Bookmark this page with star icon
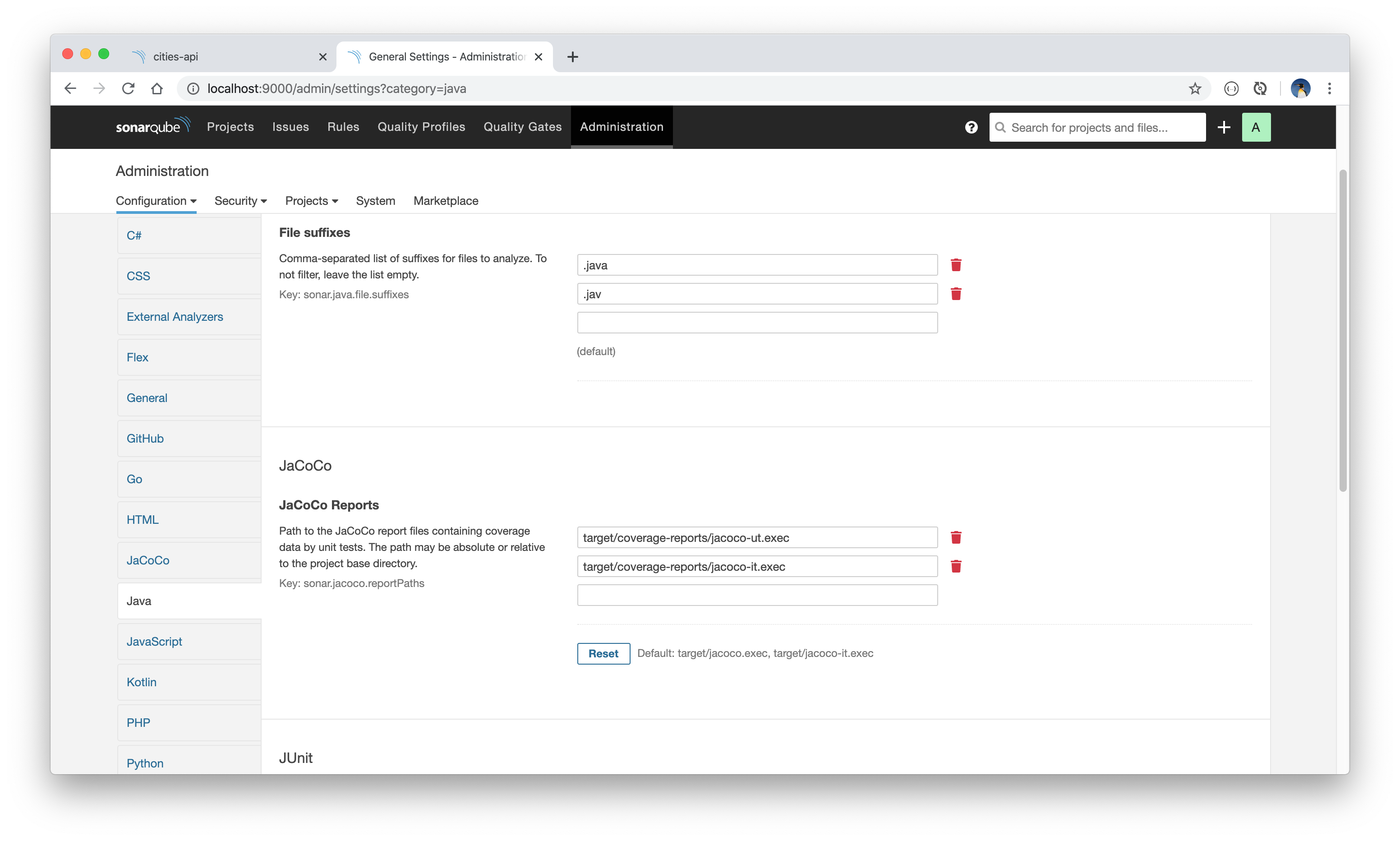 1195,89
